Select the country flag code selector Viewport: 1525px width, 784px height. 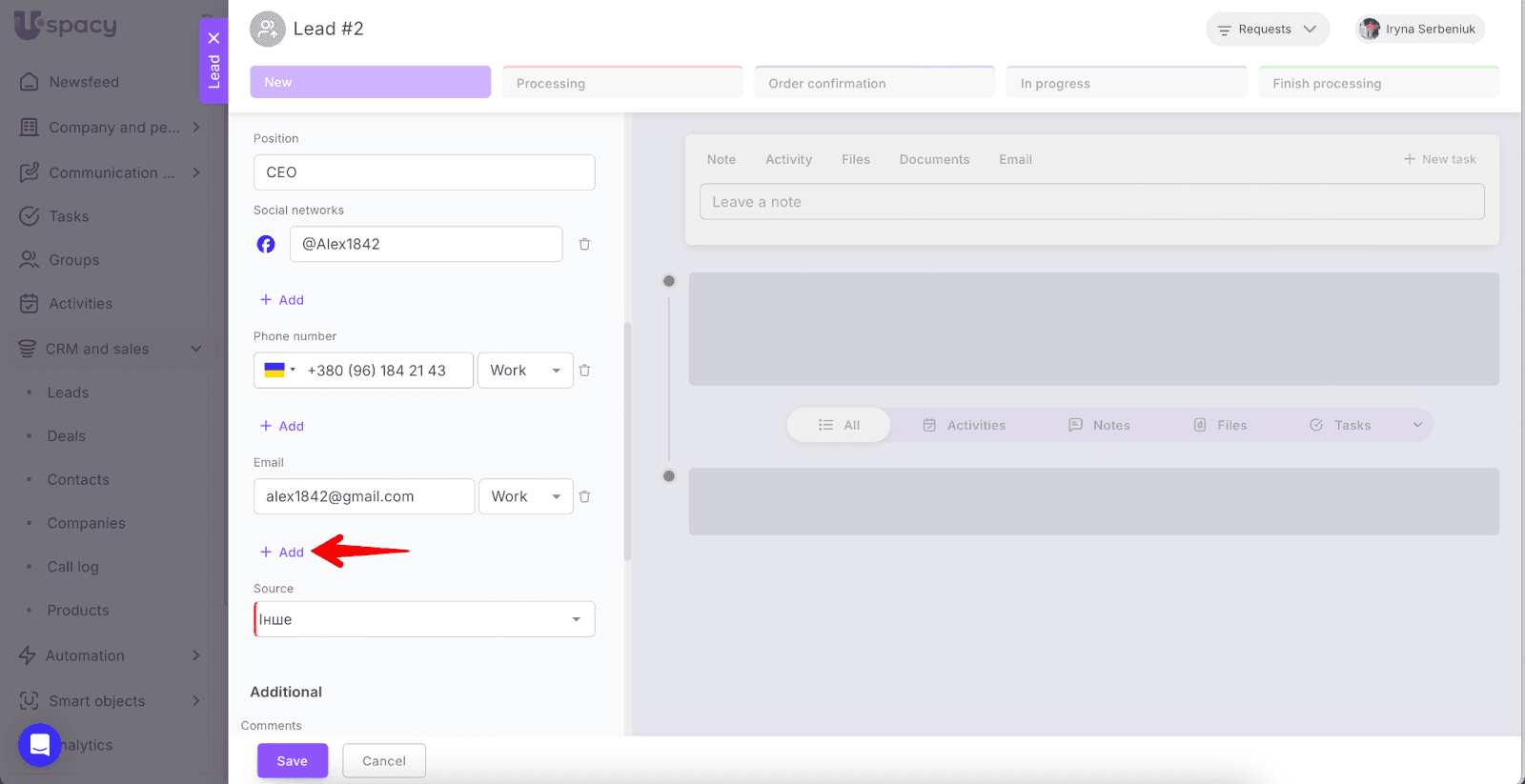[279, 371]
